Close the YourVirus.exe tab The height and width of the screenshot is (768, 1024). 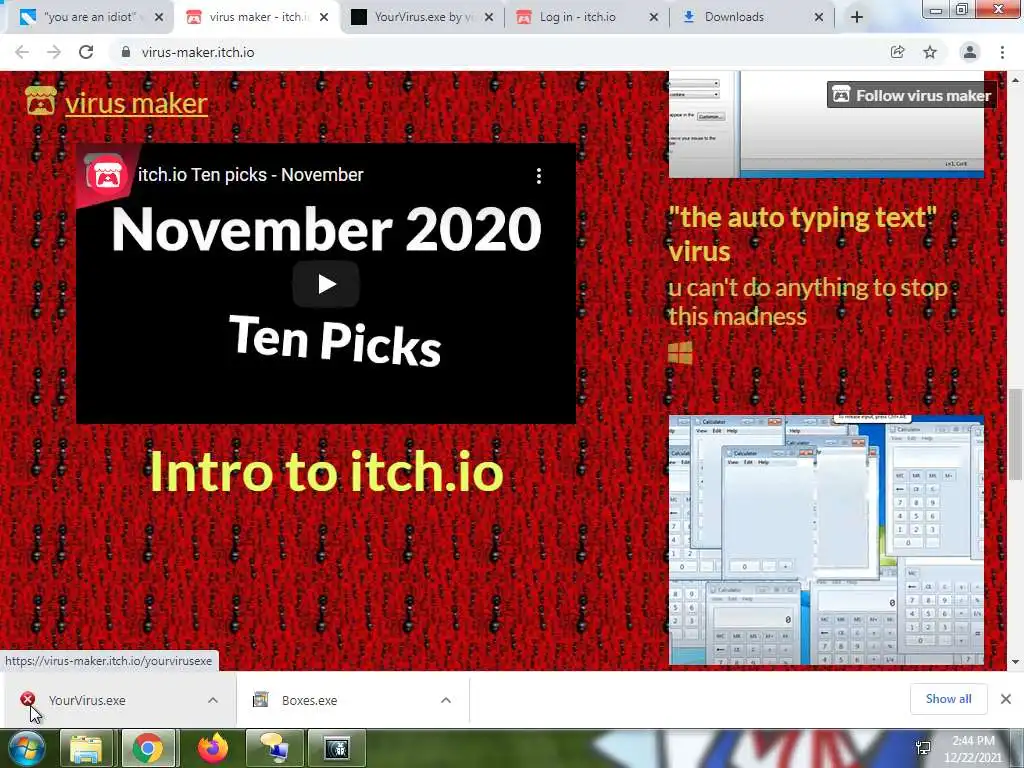[488, 18]
